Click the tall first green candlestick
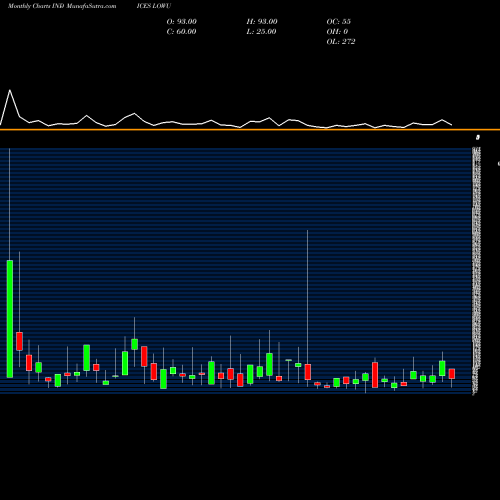This screenshot has width=500, height=500. pyautogui.click(x=10, y=319)
